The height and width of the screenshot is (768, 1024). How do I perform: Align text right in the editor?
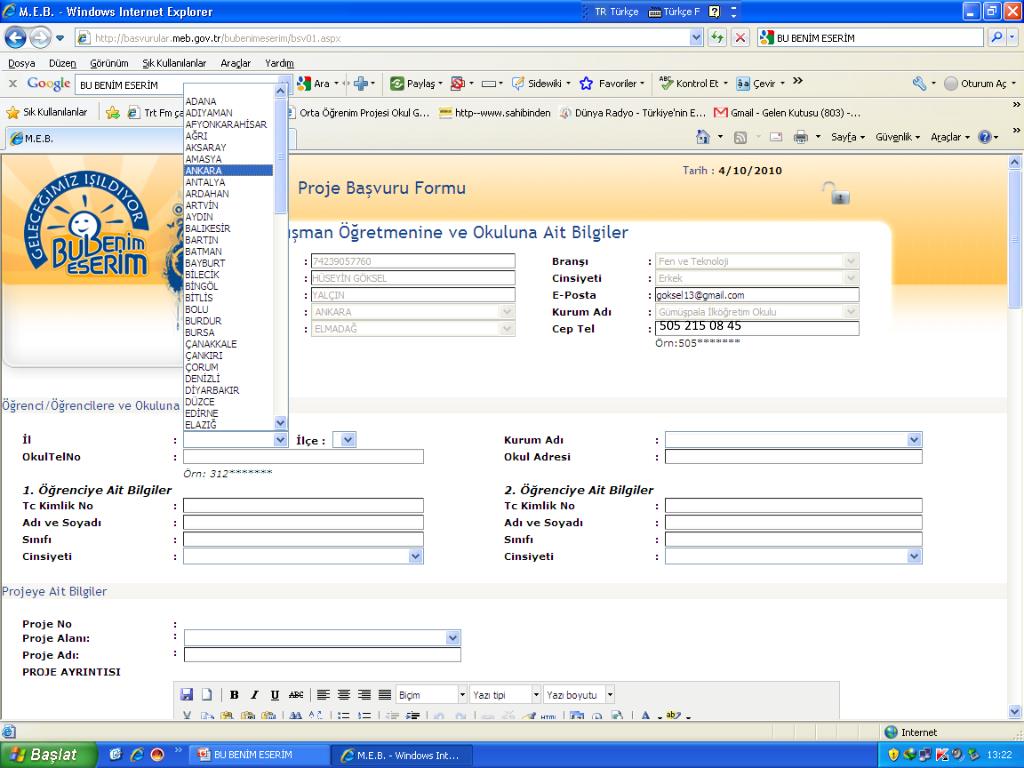[364, 695]
